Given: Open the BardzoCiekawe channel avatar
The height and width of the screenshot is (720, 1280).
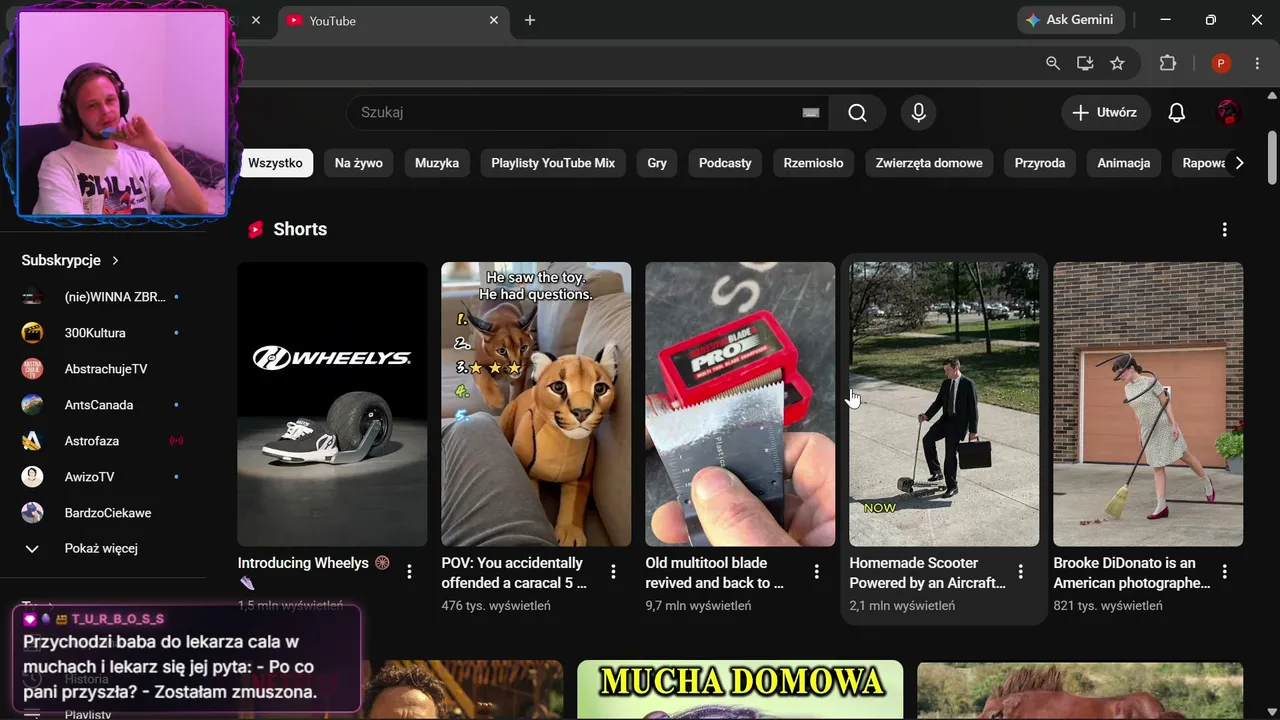Looking at the screenshot, I should 33,513.
